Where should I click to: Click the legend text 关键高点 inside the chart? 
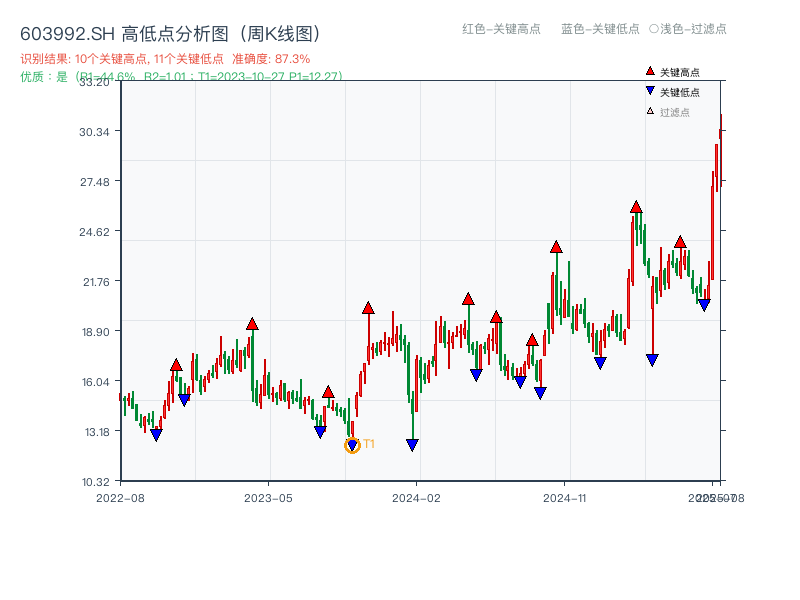tap(680, 72)
